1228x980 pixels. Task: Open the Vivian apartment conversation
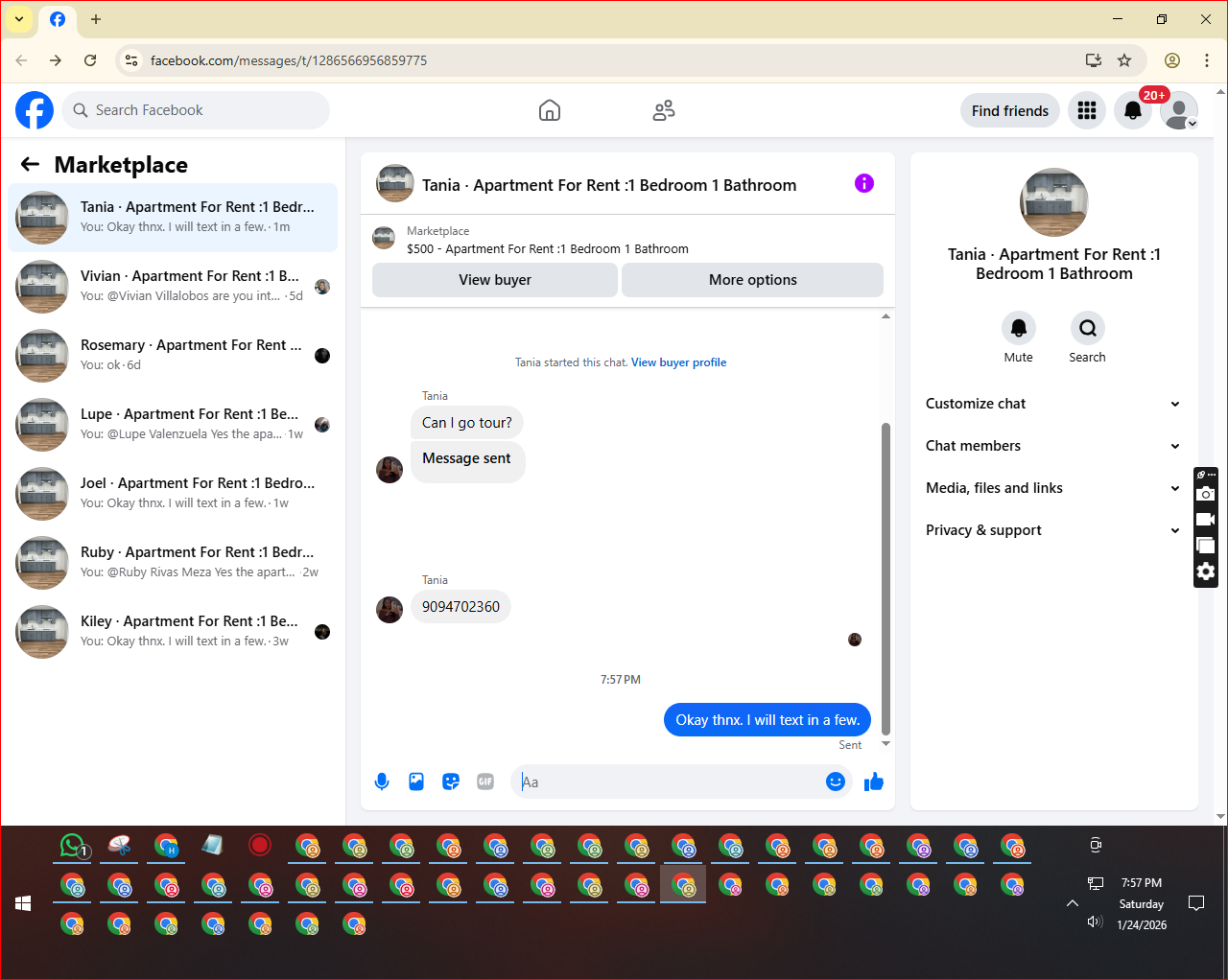tap(173, 287)
